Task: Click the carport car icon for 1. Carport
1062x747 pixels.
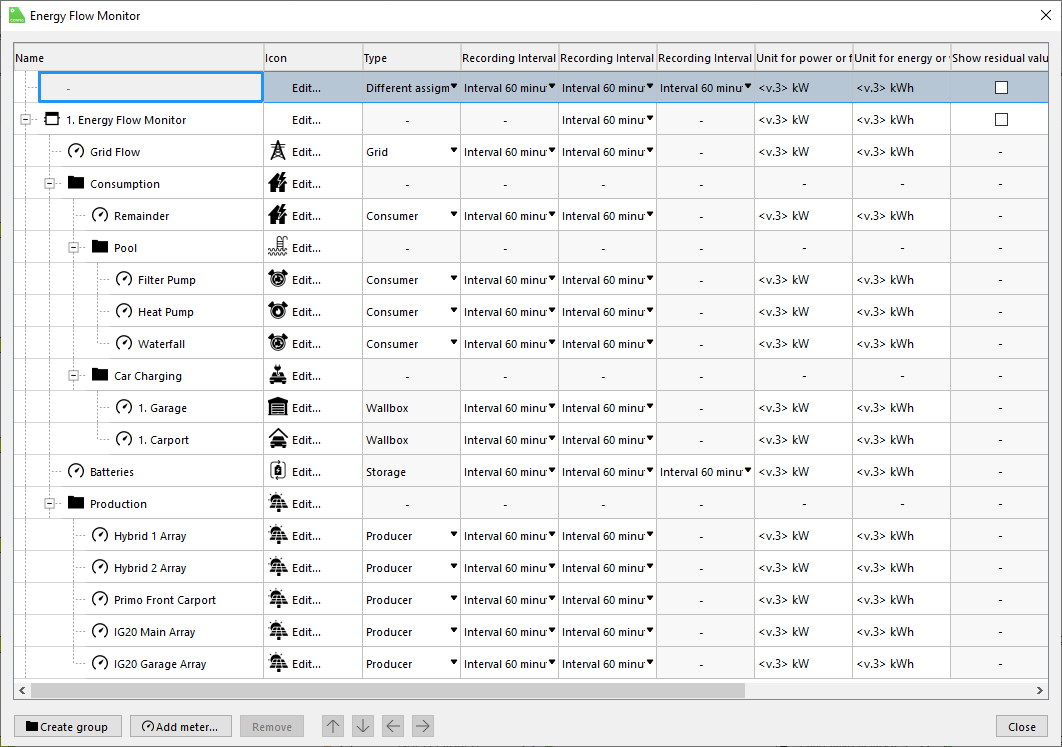Action: click(278, 440)
